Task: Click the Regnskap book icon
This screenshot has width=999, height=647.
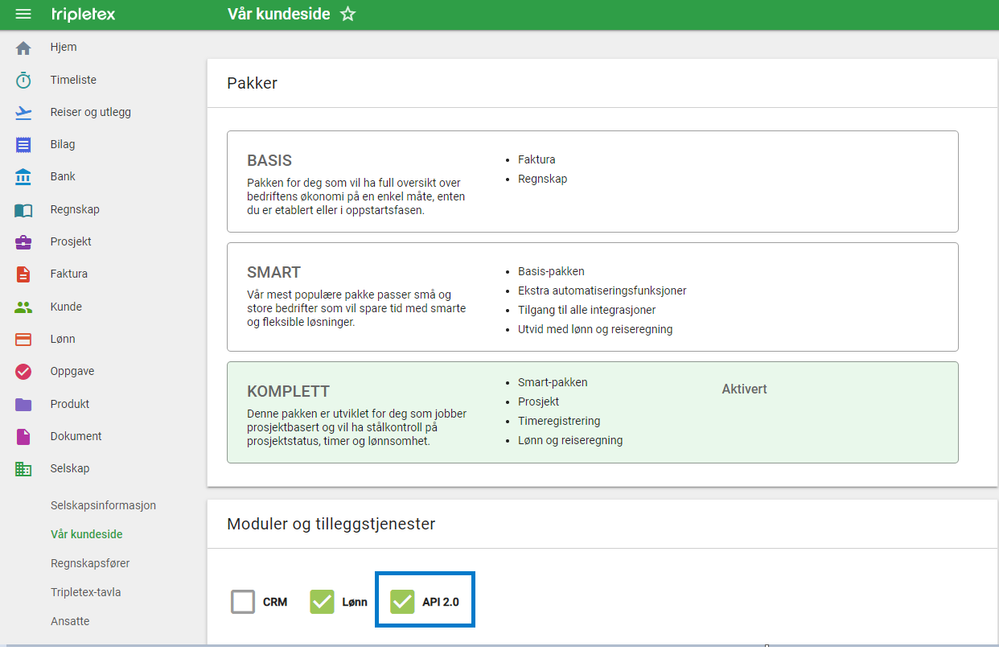Action: point(24,210)
